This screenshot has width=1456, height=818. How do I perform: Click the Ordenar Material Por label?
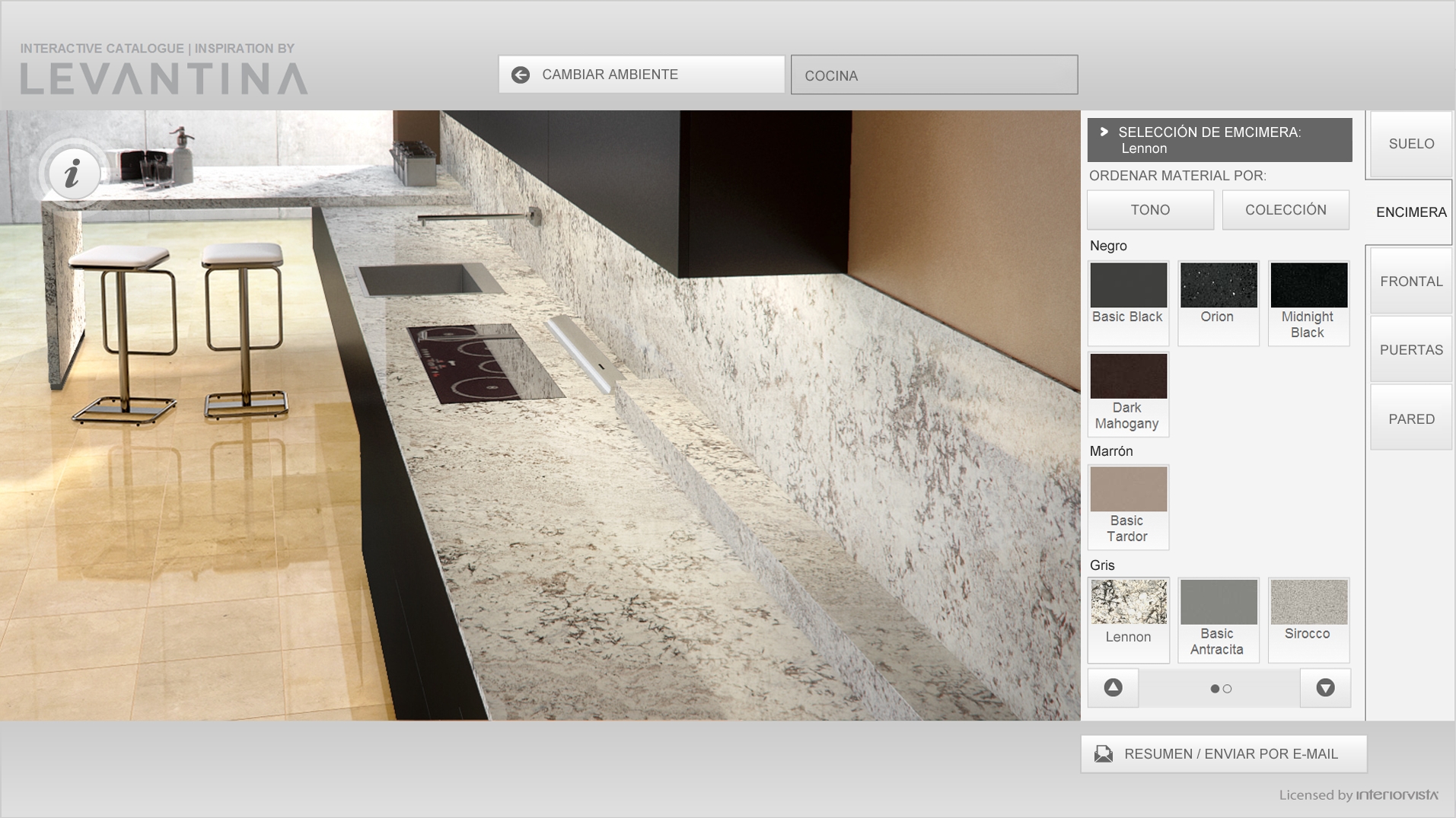pos(1177,176)
